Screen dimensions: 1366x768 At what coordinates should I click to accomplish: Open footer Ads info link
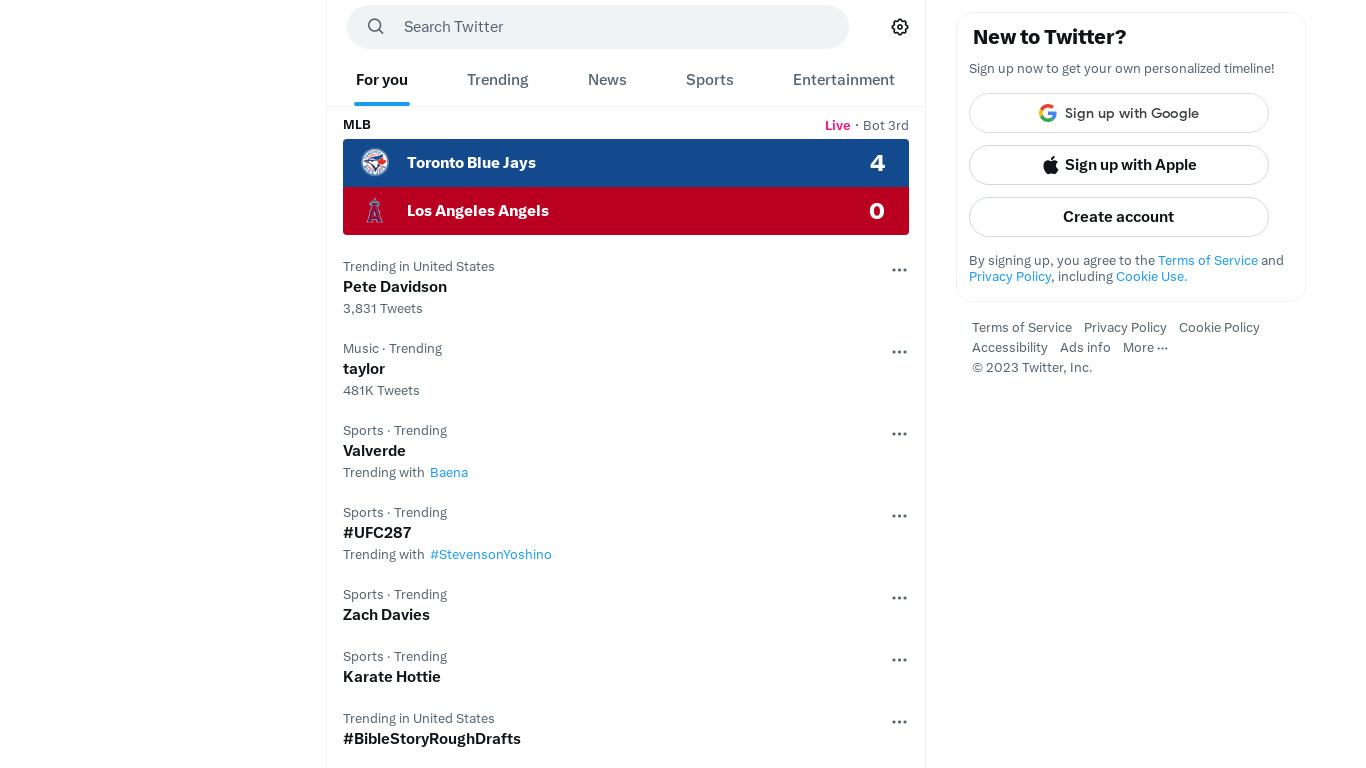pos(1085,348)
